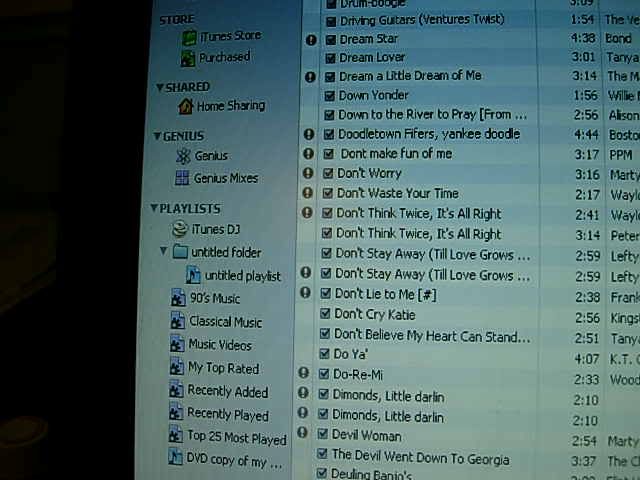Toggle the Down Yonder checkbox
The image size is (640, 480).
(329, 96)
